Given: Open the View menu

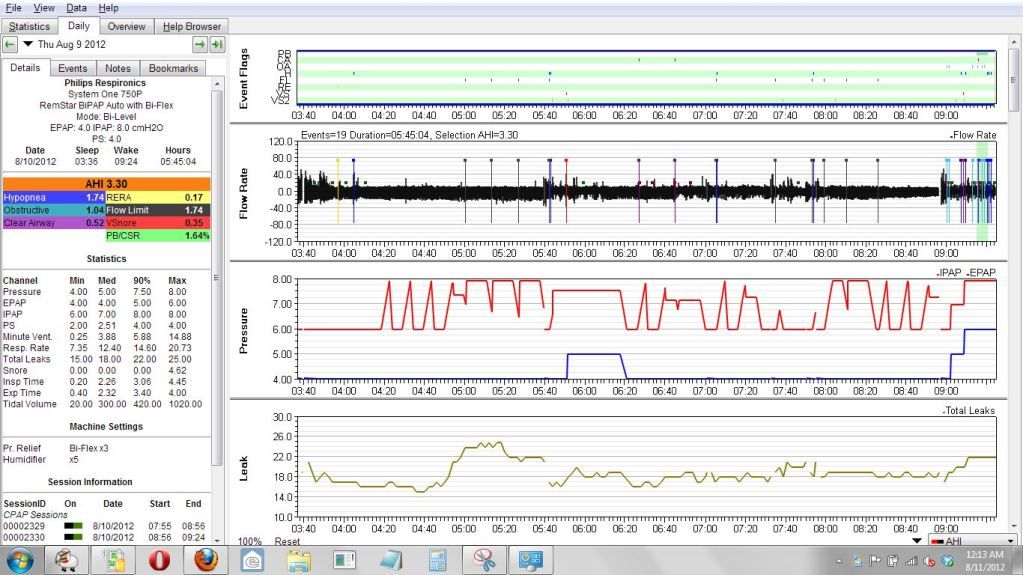Looking at the screenshot, I should point(44,8).
